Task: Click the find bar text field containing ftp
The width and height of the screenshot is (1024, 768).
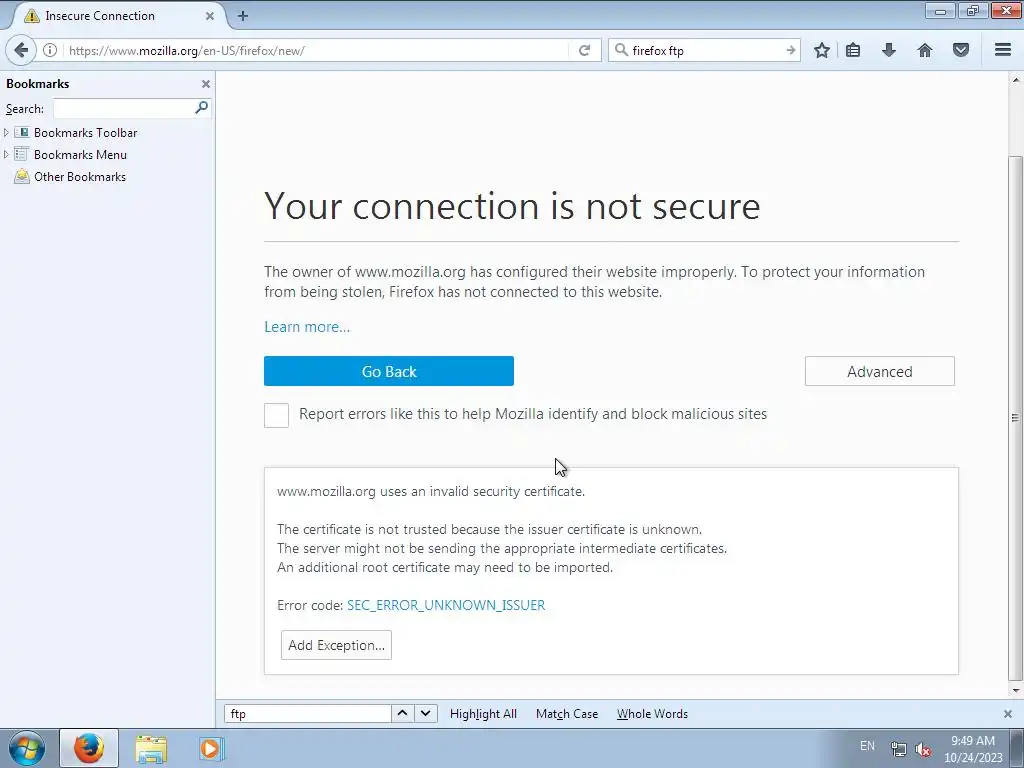Action: point(308,714)
